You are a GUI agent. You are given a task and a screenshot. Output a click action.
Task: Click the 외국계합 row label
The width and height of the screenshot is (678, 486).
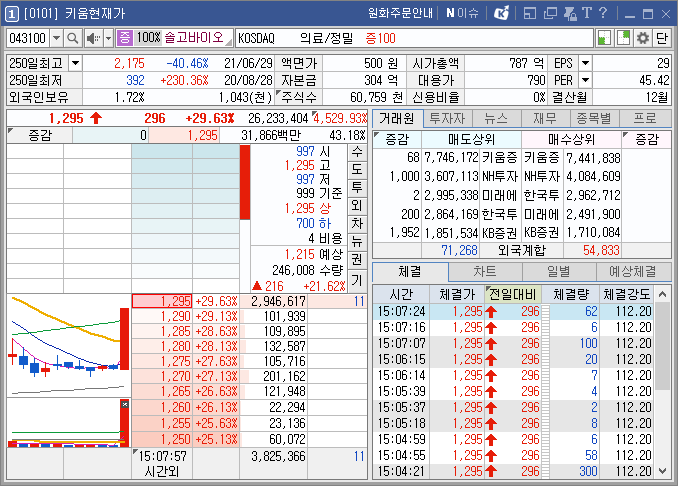point(521,250)
